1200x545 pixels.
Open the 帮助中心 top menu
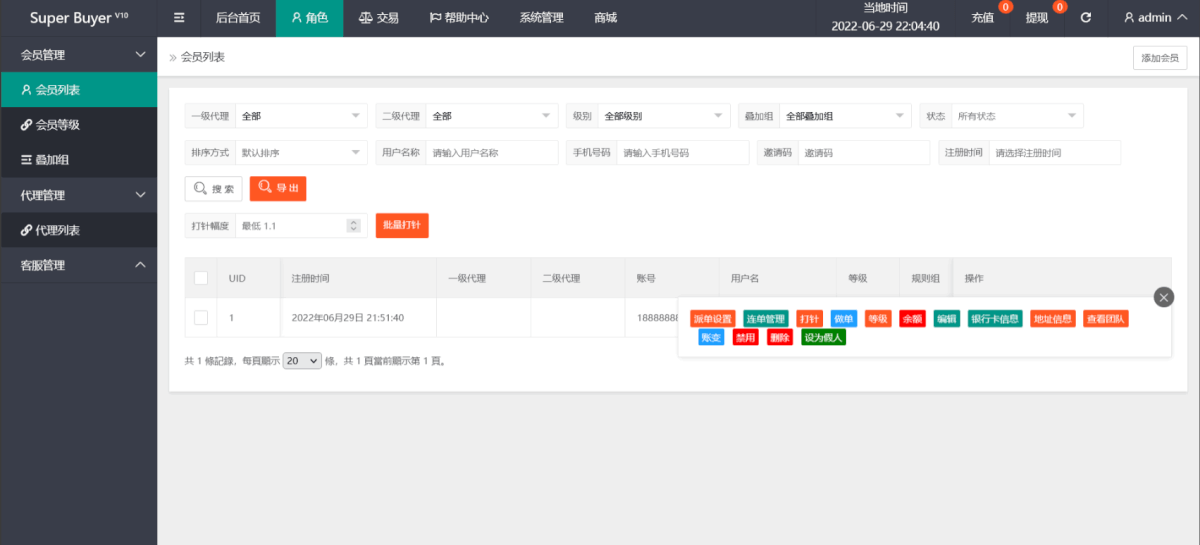[x=459, y=18]
